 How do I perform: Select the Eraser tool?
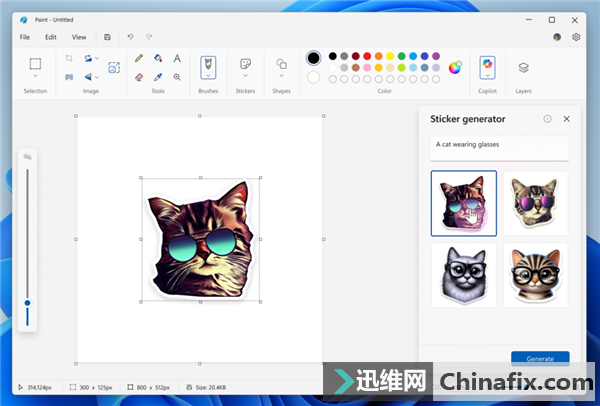tap(139, 77)
